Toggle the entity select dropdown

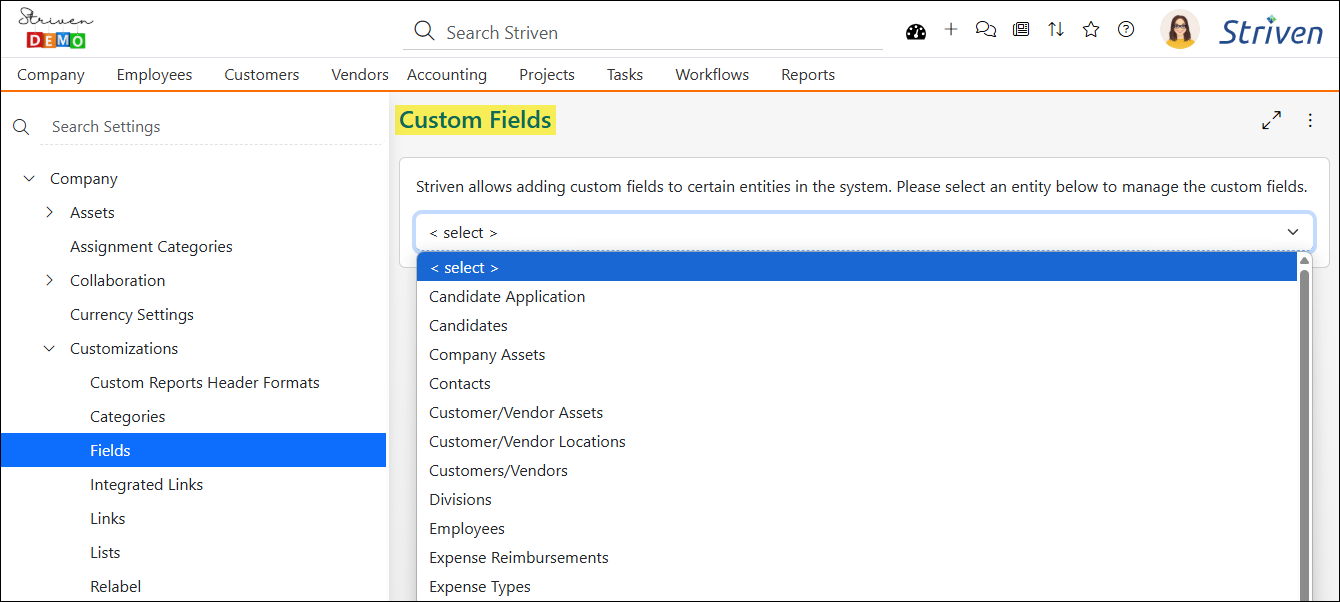point(865,232)
